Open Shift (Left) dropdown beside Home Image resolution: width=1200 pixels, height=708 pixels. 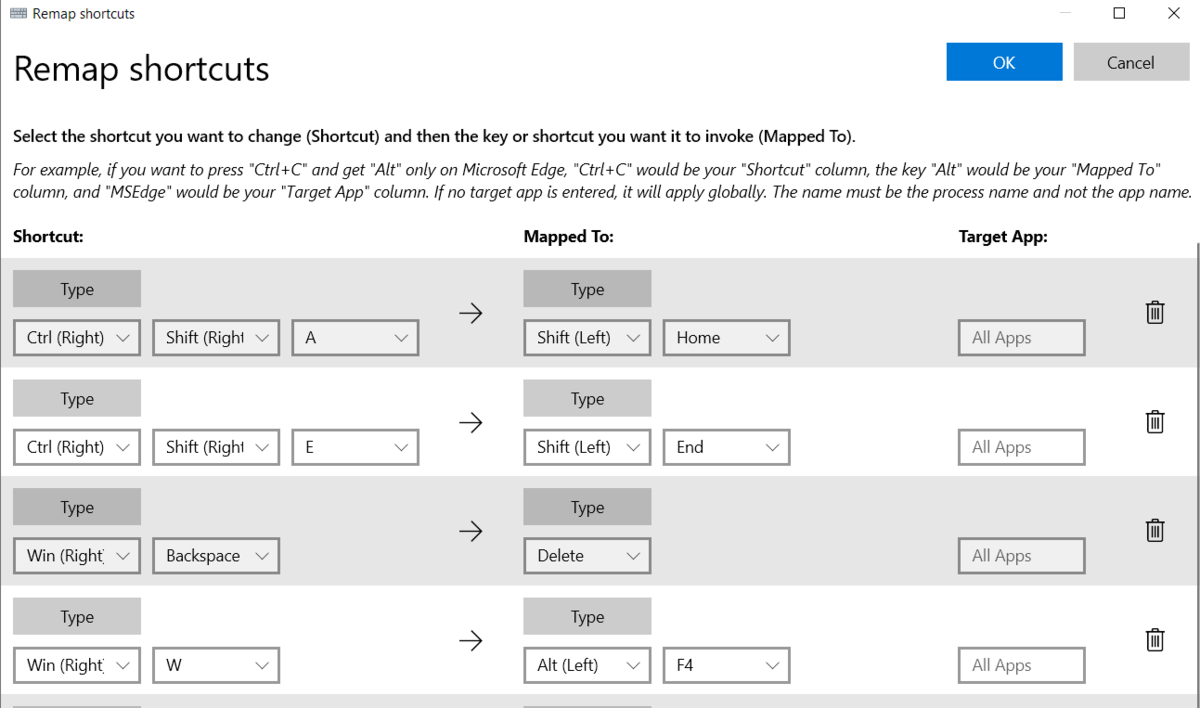pyautogui.click(x=587, y=338)
